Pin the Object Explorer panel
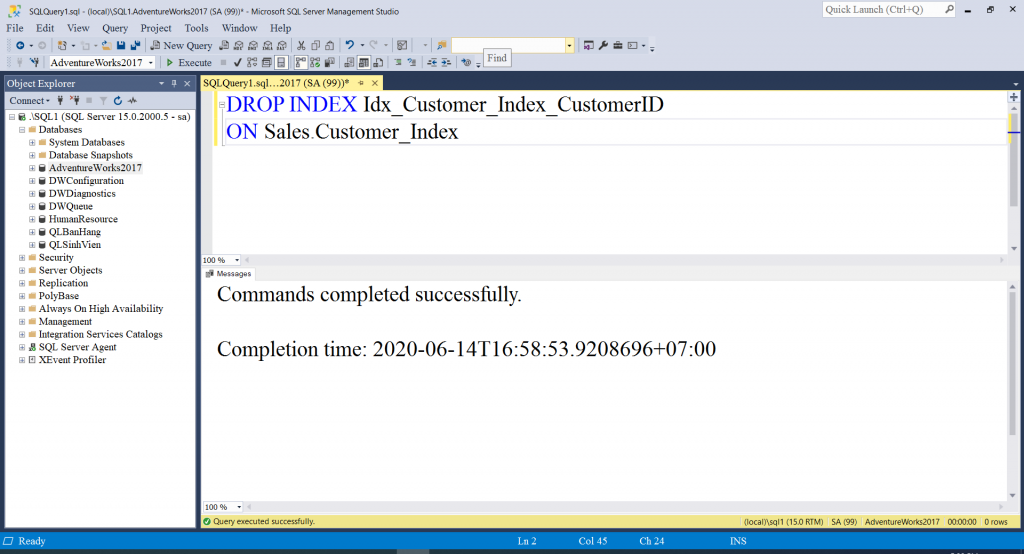Viewport: 1024px width, 554px height. pos(174,83)
